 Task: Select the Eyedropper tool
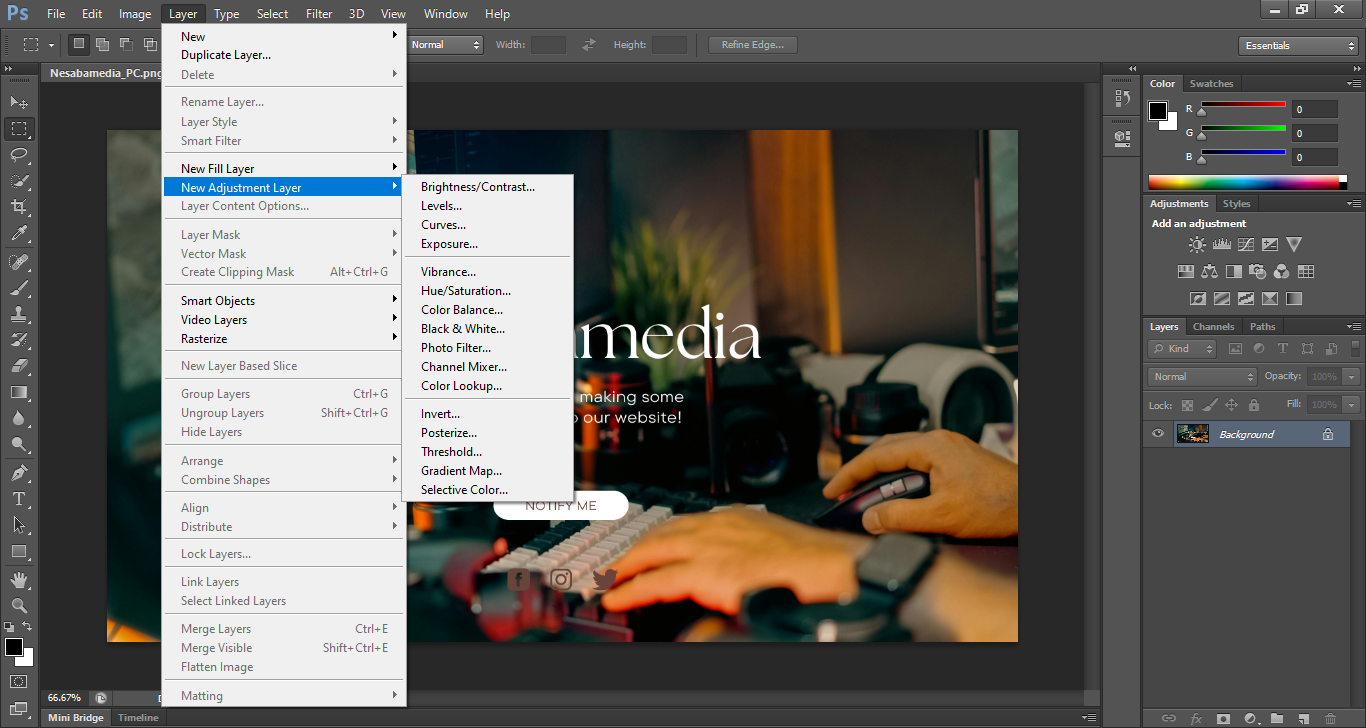point(19,234)
